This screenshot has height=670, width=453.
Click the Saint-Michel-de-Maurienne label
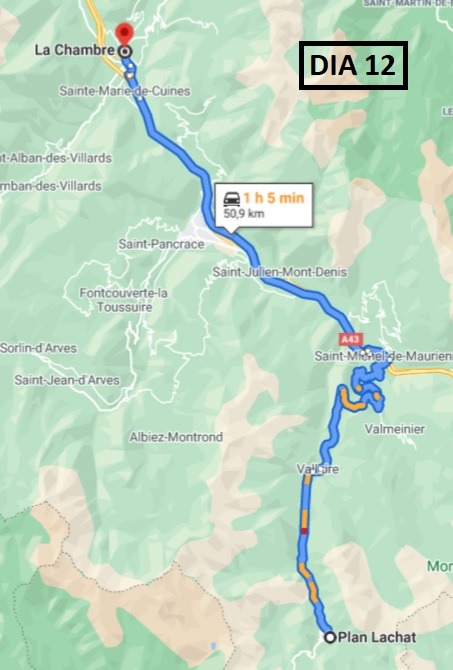(x=384, y=356)
